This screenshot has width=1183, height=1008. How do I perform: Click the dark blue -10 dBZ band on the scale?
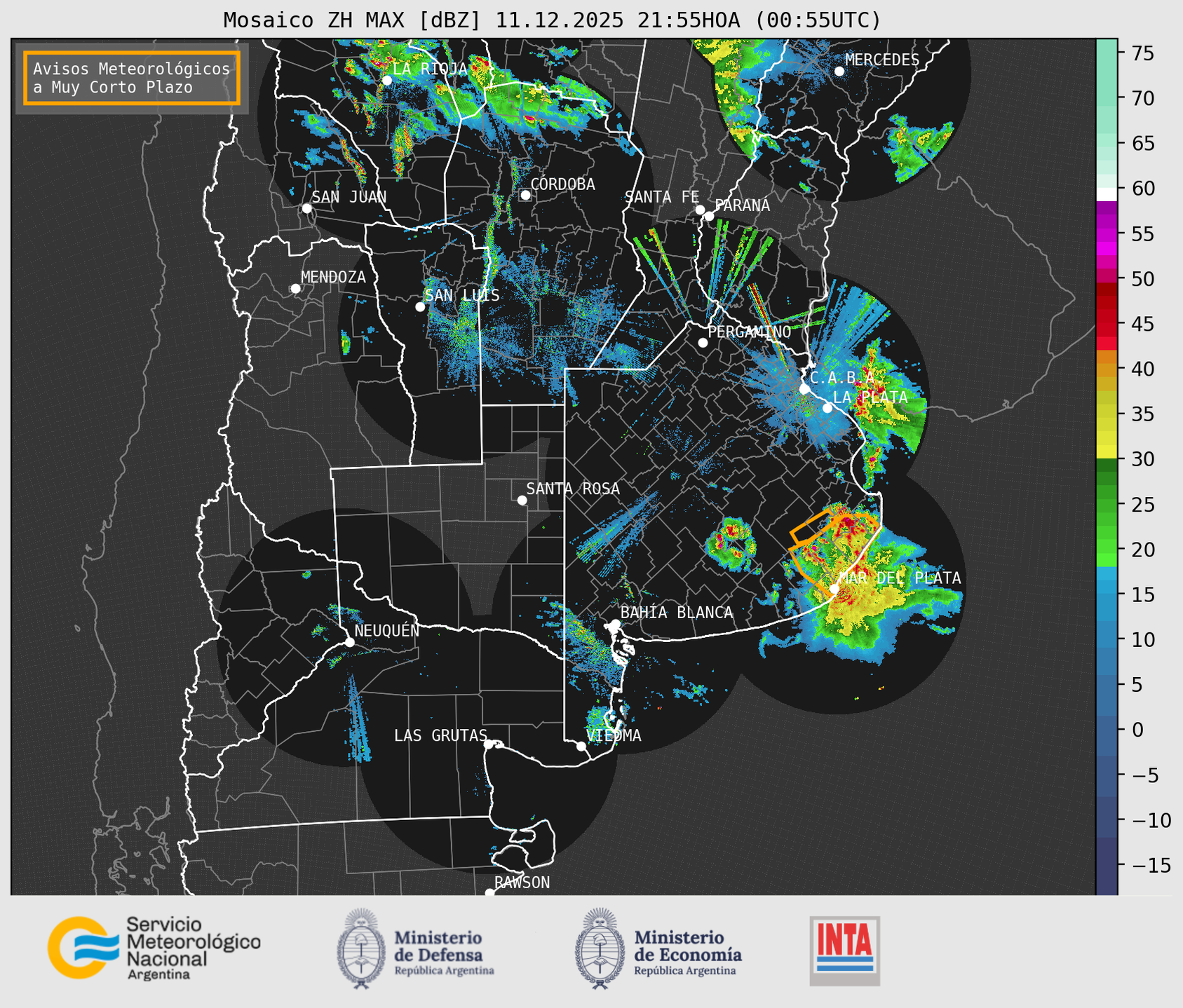click(x=1107, y=819)
